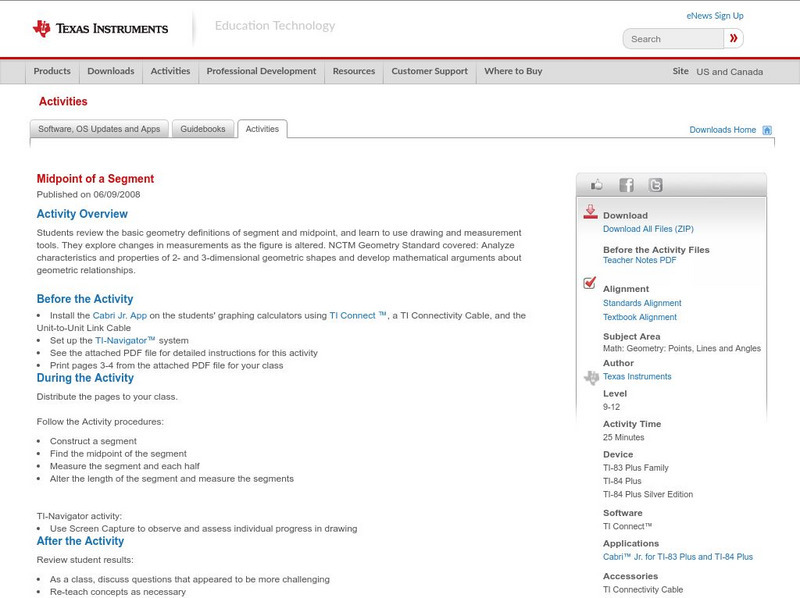Open Customer Support menu
Viewport: 800px width, 598px height.
click(x=430, y=71)
